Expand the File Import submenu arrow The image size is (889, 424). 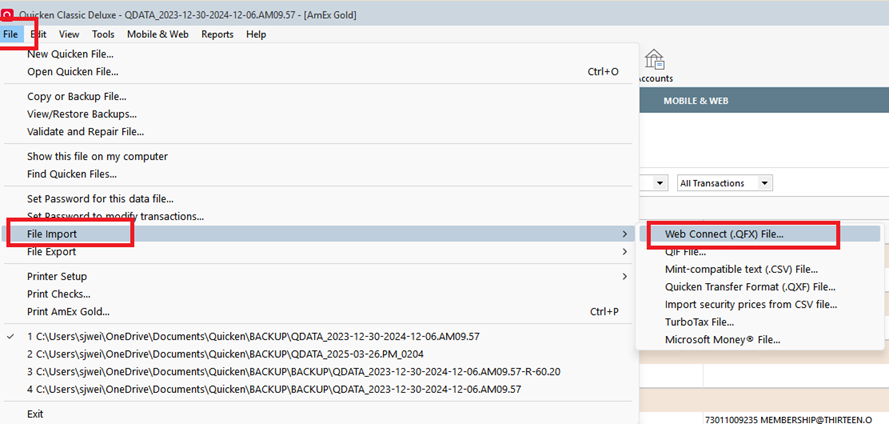coord(625,234)
